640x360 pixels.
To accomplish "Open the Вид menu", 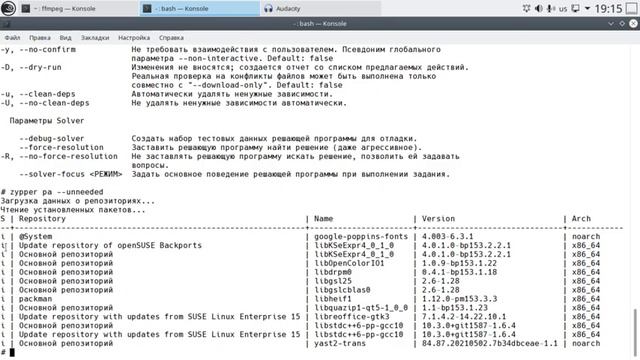I will click(65, 38).
